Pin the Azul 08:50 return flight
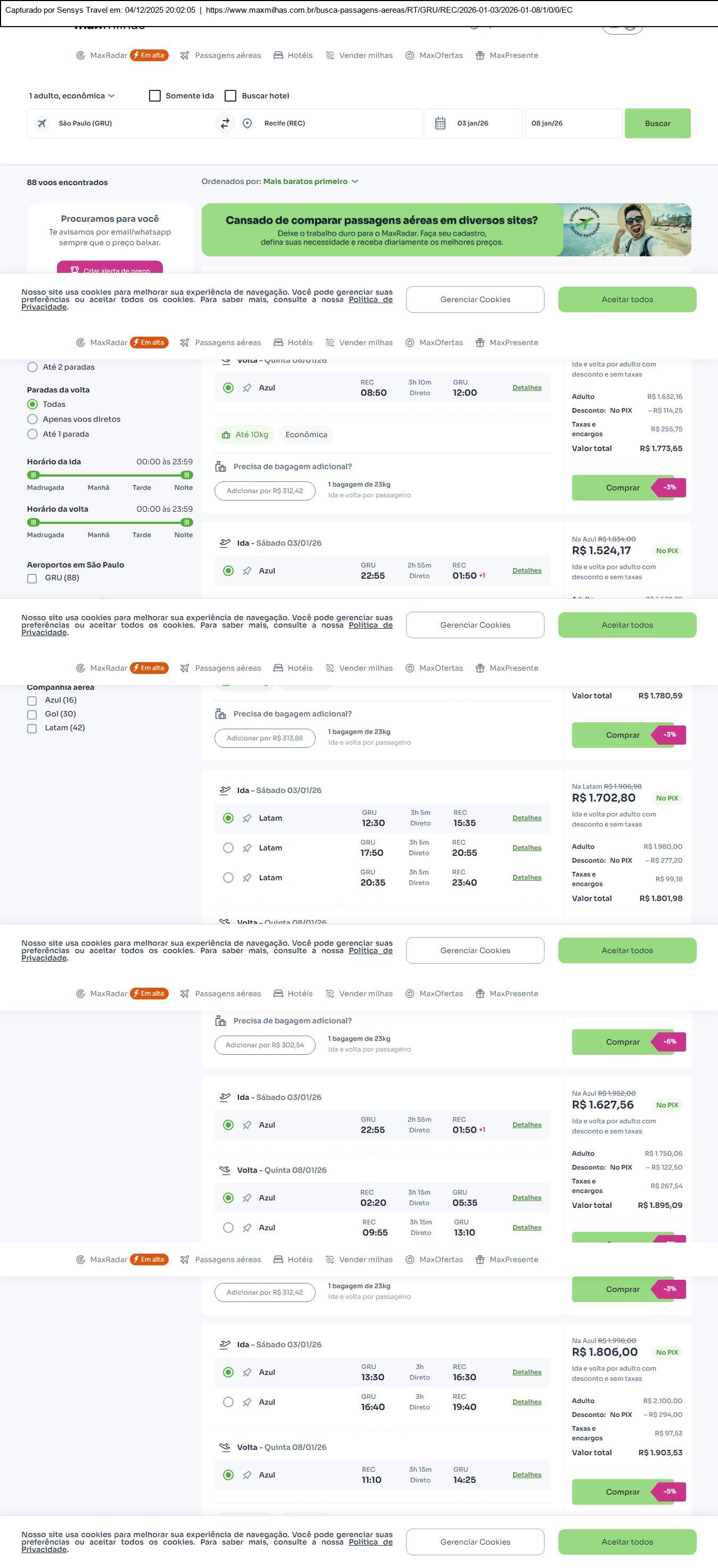 [x=246, y=388]
